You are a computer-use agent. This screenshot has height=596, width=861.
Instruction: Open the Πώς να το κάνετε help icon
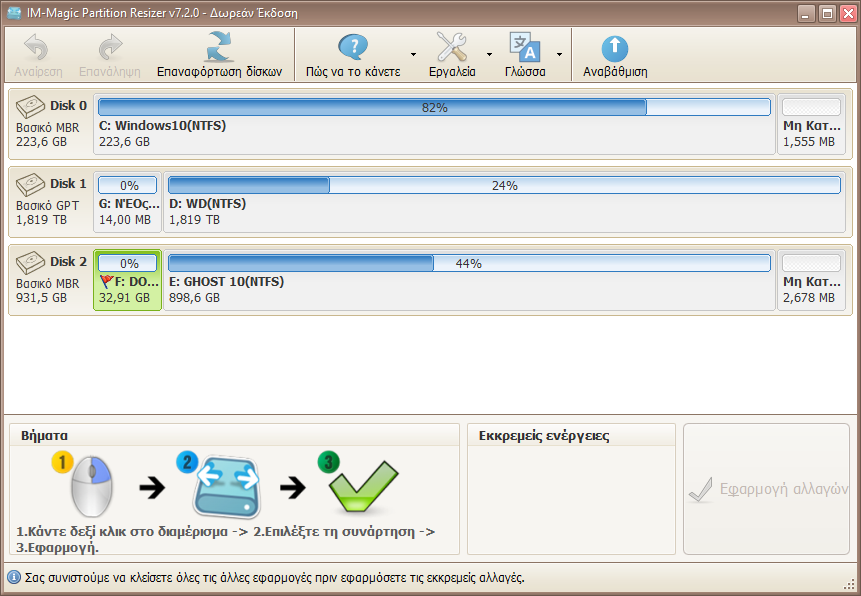[353, 47]
